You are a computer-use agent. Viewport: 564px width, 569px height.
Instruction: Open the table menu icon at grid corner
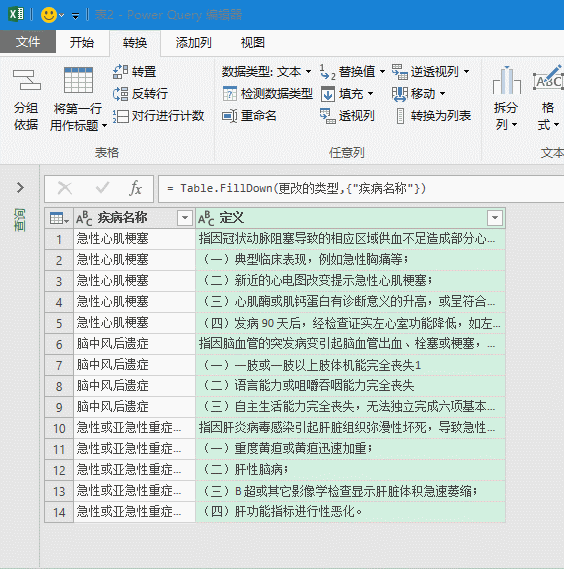pos(59,218)
